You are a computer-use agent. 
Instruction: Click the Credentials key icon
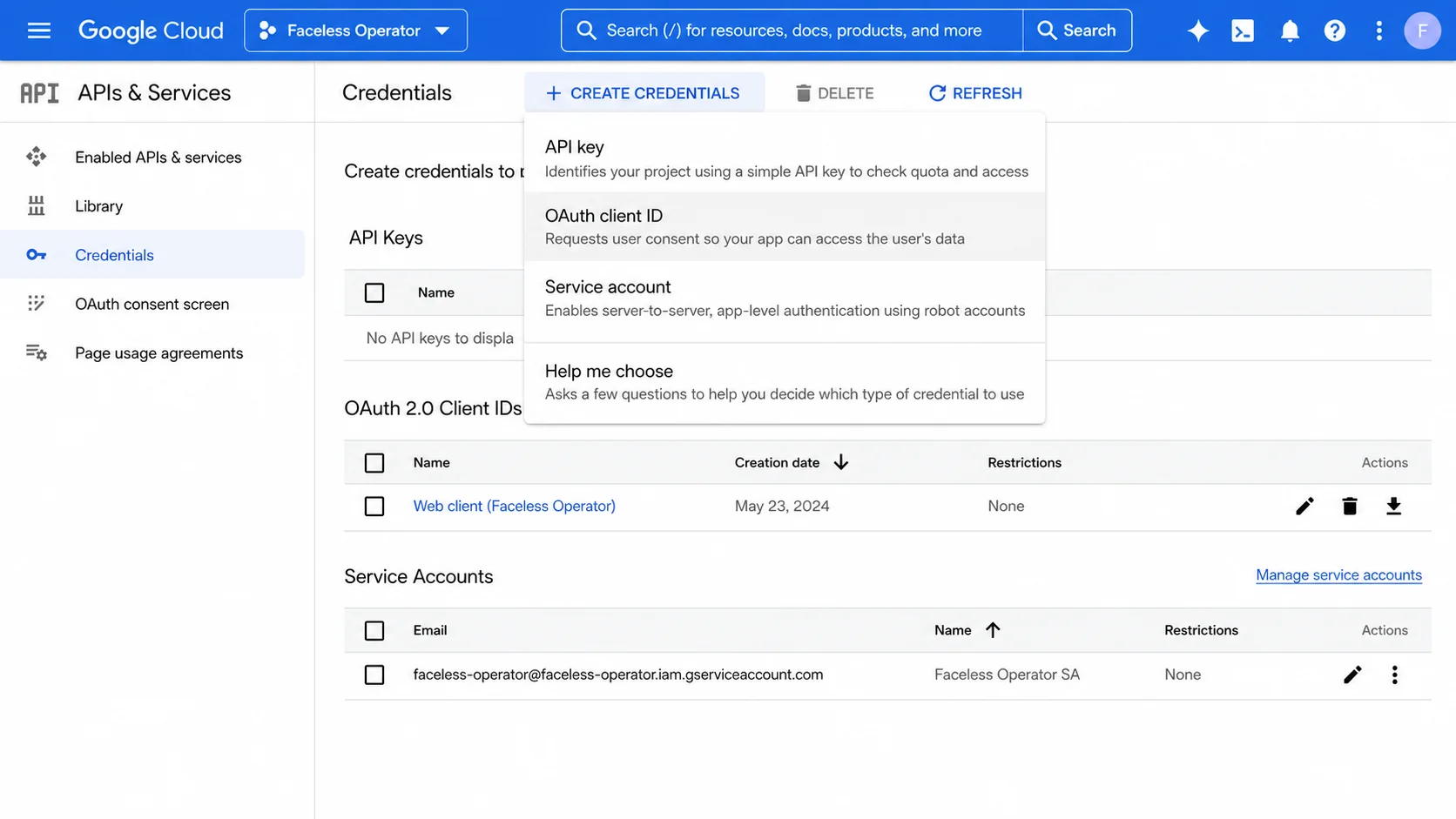pos(36,255)
